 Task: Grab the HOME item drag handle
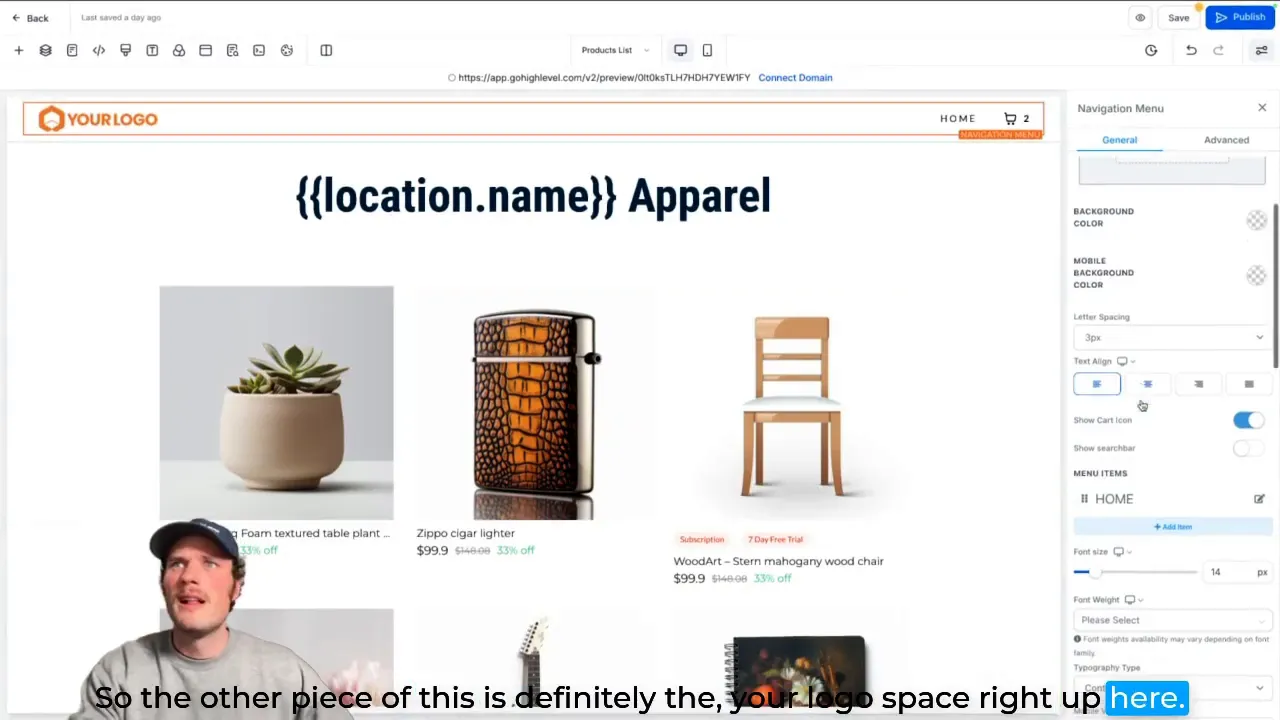[1084, 499]
